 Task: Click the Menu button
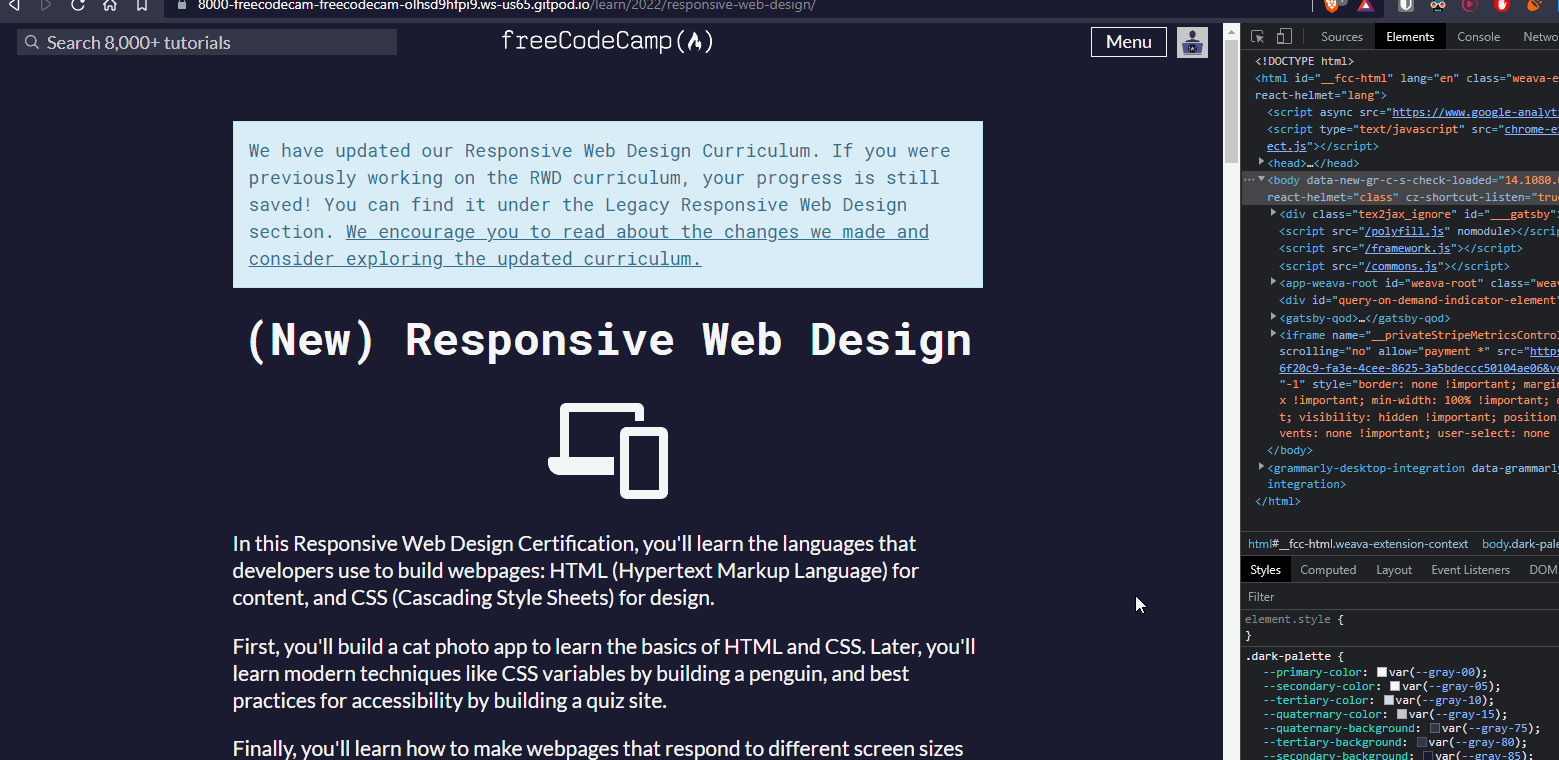[x=1128, y=42]
